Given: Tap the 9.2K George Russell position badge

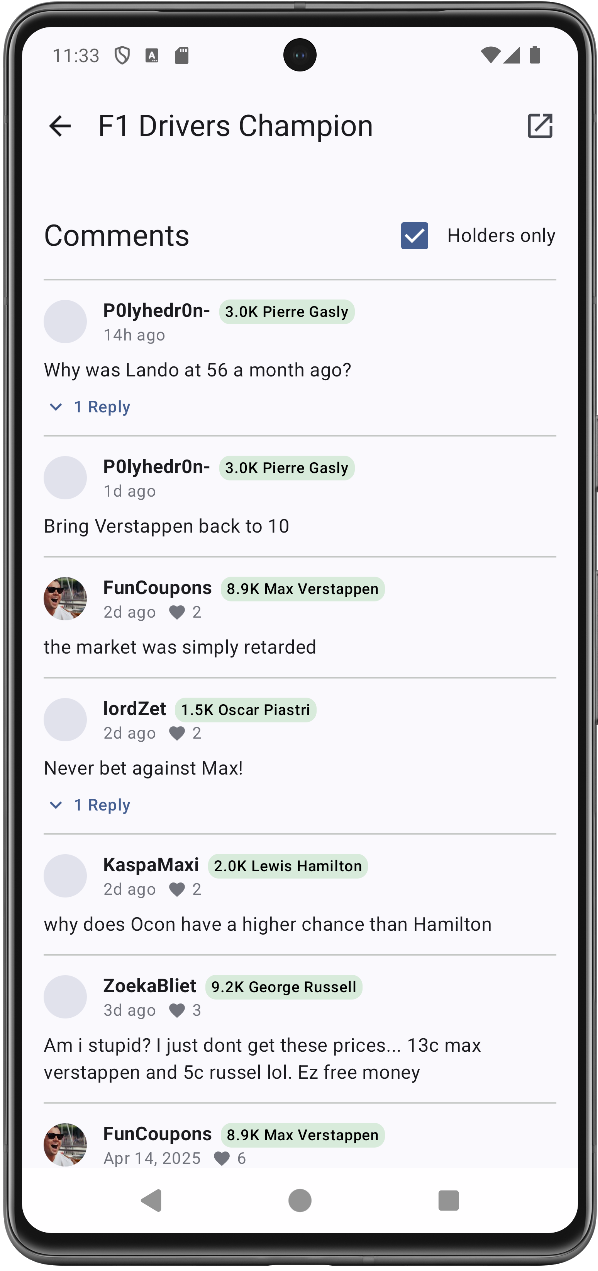Looking at the screenshot, I should point(284,987).
